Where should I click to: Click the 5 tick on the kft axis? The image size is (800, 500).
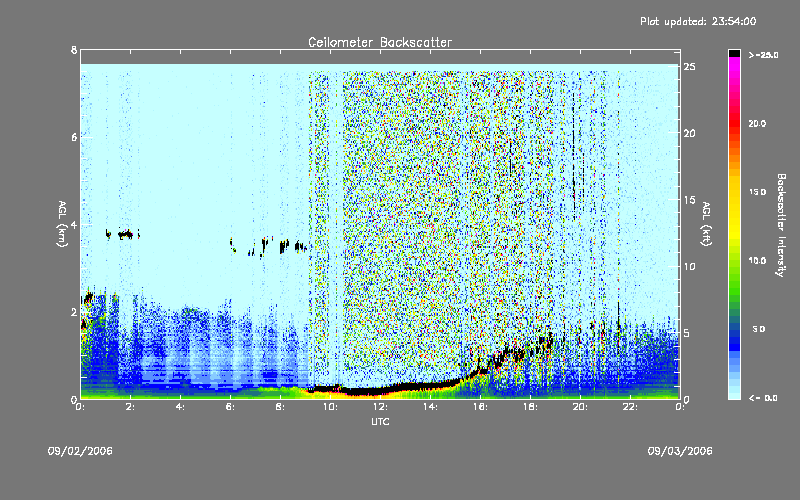(x=687, y=333)
